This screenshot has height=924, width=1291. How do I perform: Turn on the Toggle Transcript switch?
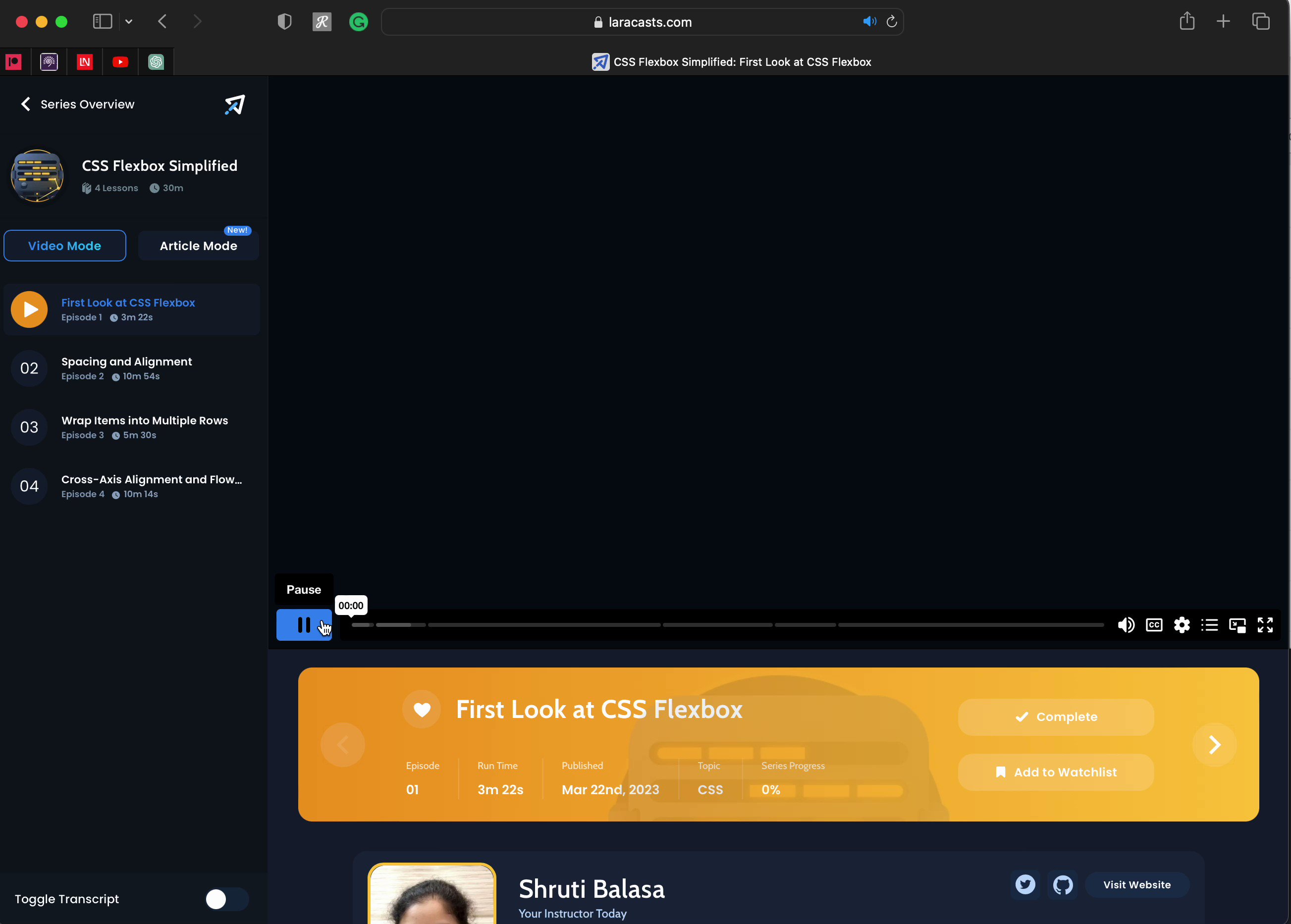point(226,899)
